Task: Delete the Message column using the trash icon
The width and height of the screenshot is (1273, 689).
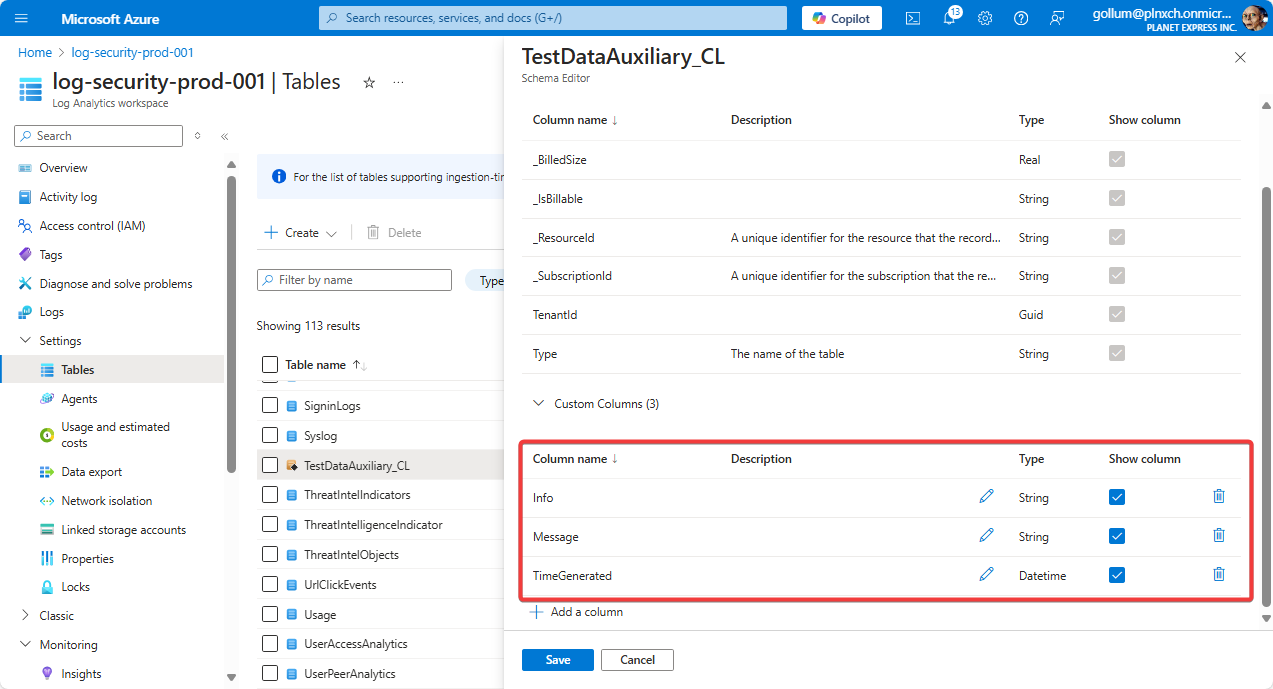Action: pyautogui.click(x=1218, y=535)
